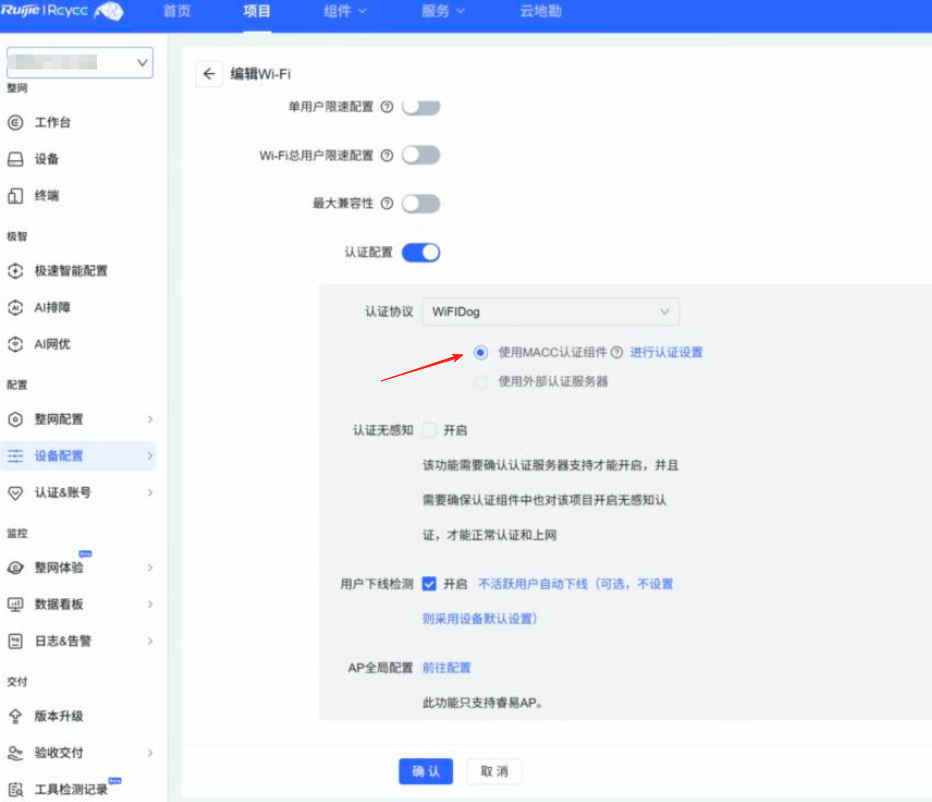Click the AI排障 sidebar icon
932x802 pixels.
pos(15,307)
